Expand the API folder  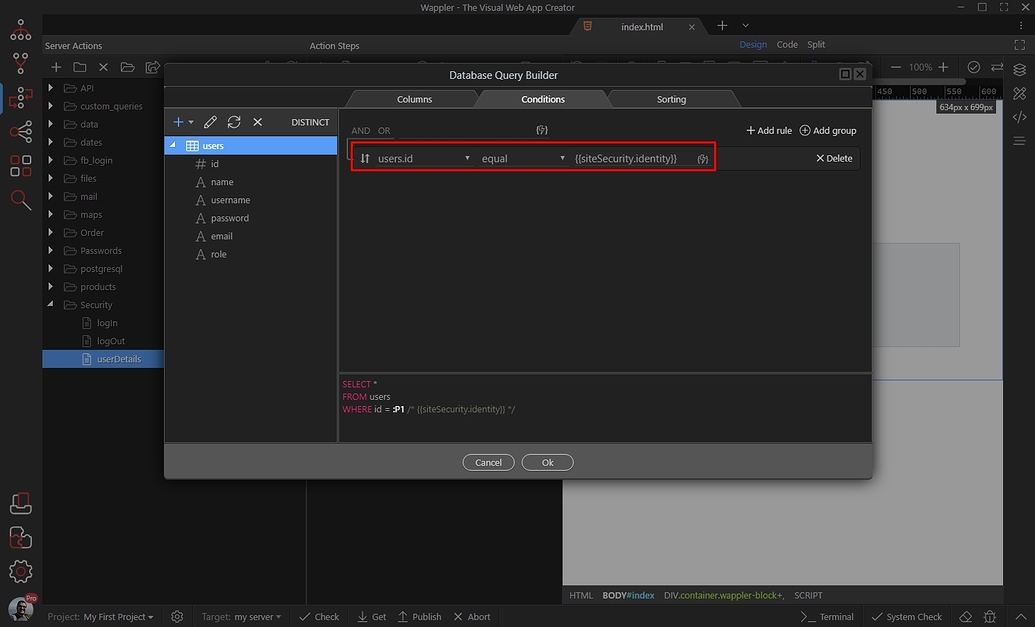pyautogui.click(x=51, y=88)
